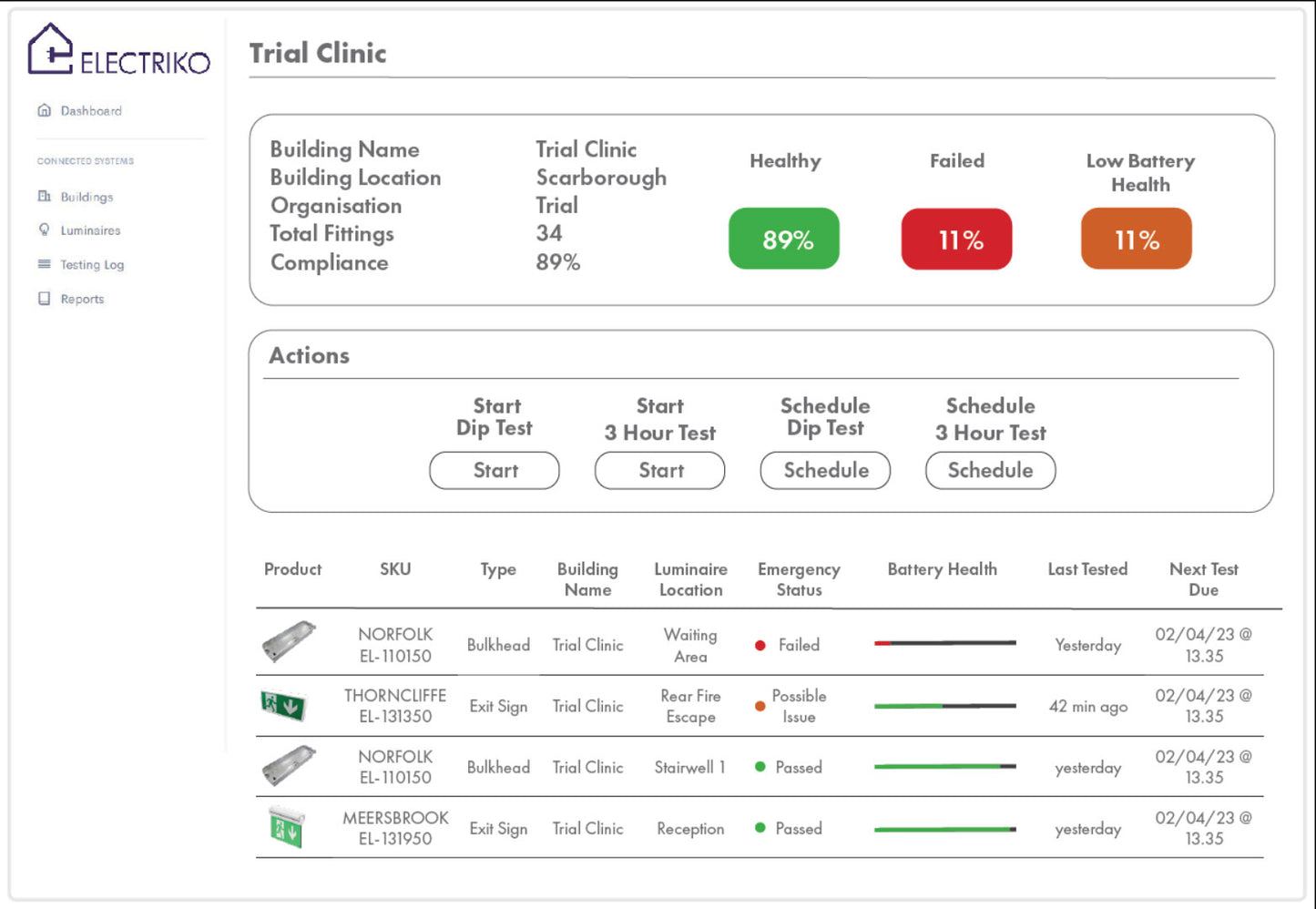1316x909 pixels.
Task: Click Schedule under Schedule Dip Test
Action: click(x=824, y=470)
